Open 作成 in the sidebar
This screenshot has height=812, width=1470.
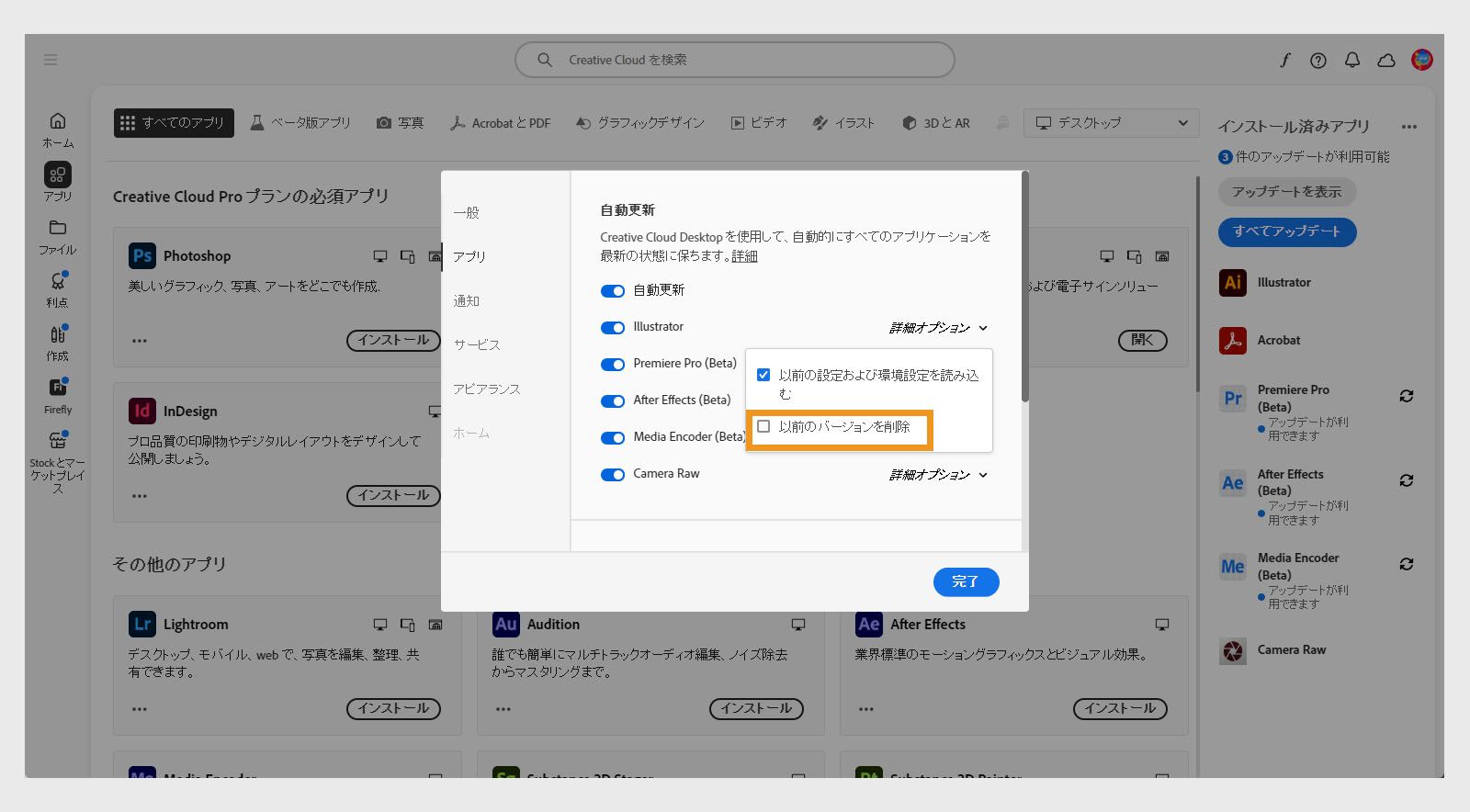point(57,344)
